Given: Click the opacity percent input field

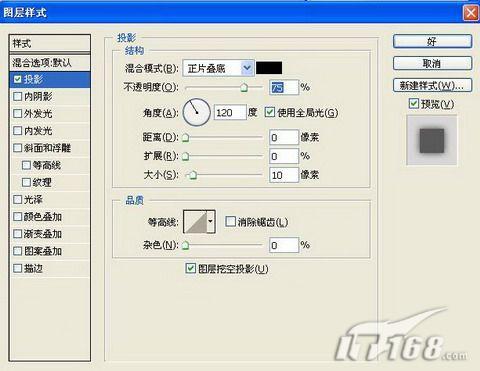Looking at the screenshot, I should (x=284, y=87).
